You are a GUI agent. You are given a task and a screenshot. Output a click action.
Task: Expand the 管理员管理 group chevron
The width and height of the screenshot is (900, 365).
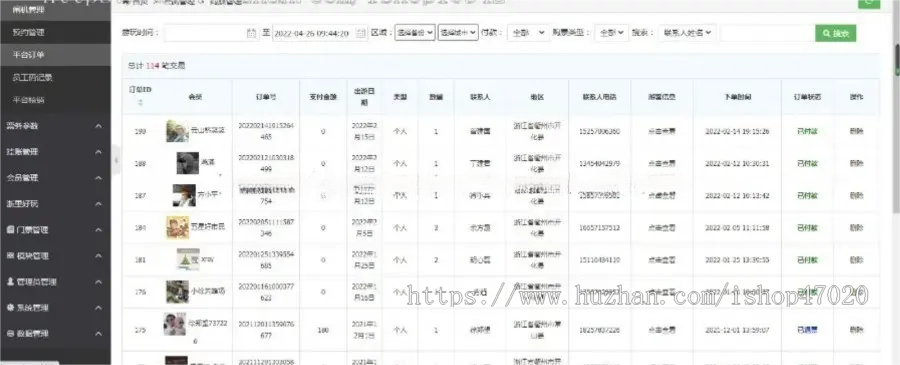(x=99, y=282)
